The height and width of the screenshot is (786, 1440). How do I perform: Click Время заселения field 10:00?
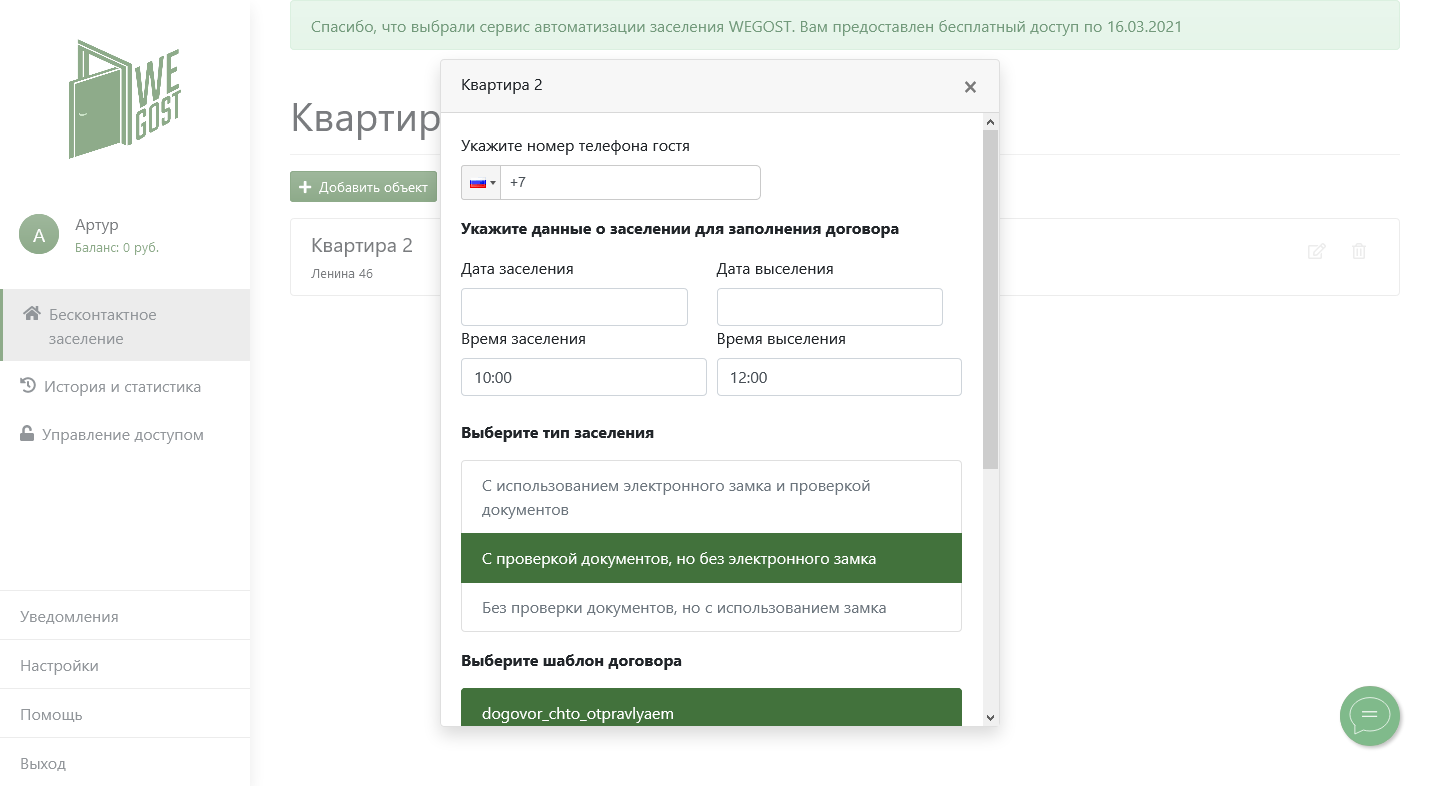[584, 377]
